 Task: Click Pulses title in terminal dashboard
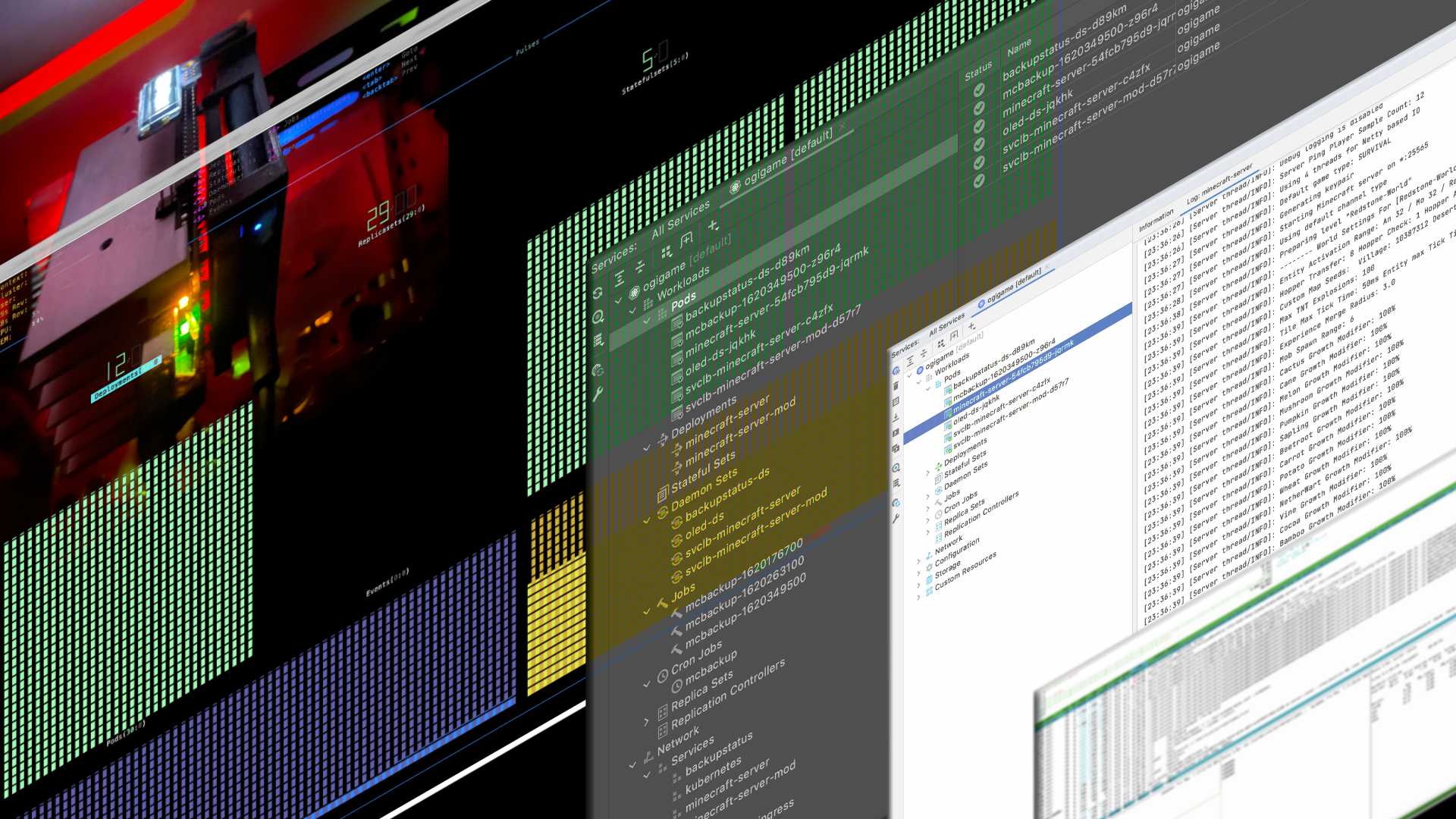pyautogui.click(x=527, y=47)
